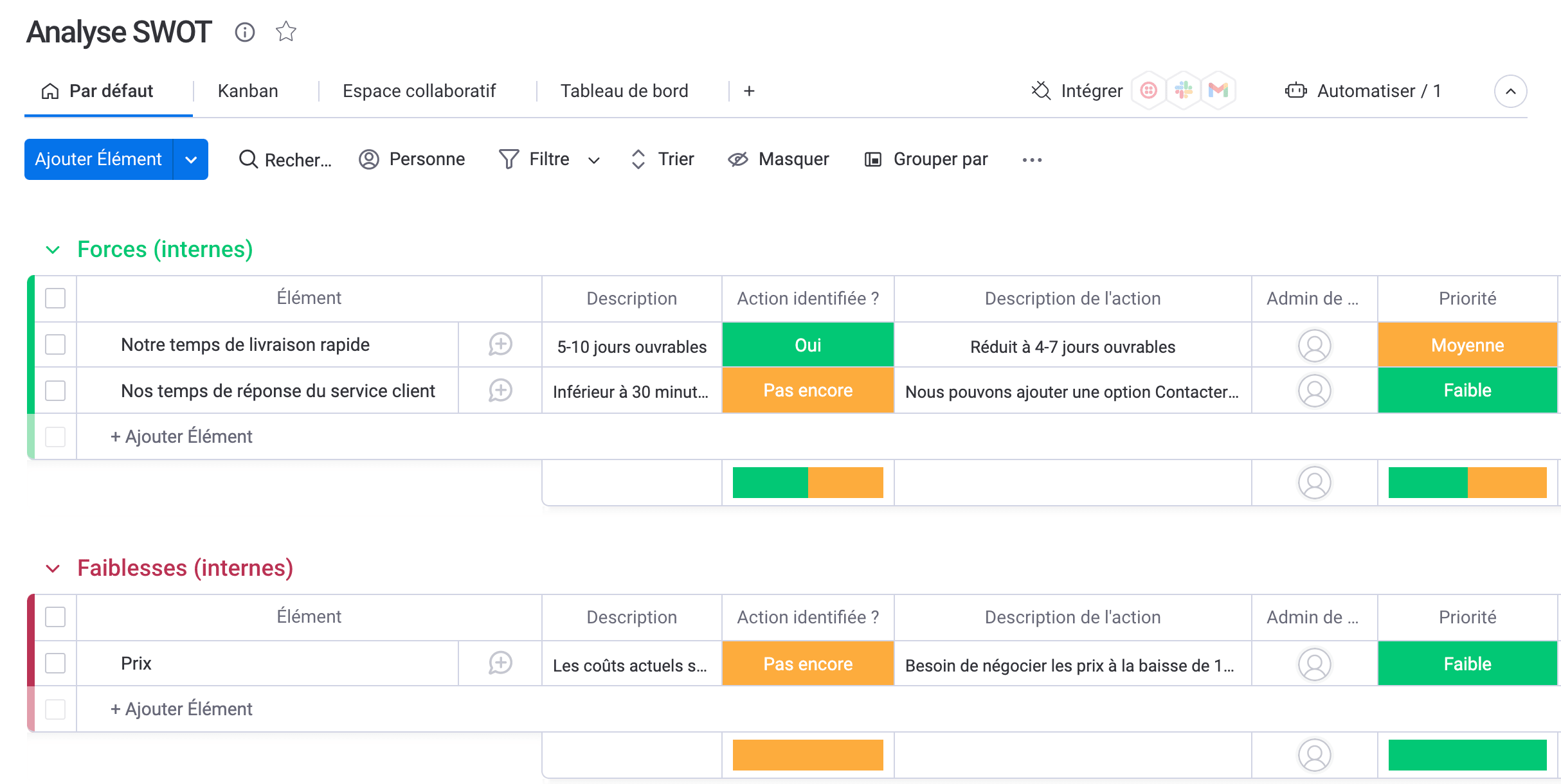Click the Automatiser robot icon
1561x784 pixels.
[x=1295, y=91]
